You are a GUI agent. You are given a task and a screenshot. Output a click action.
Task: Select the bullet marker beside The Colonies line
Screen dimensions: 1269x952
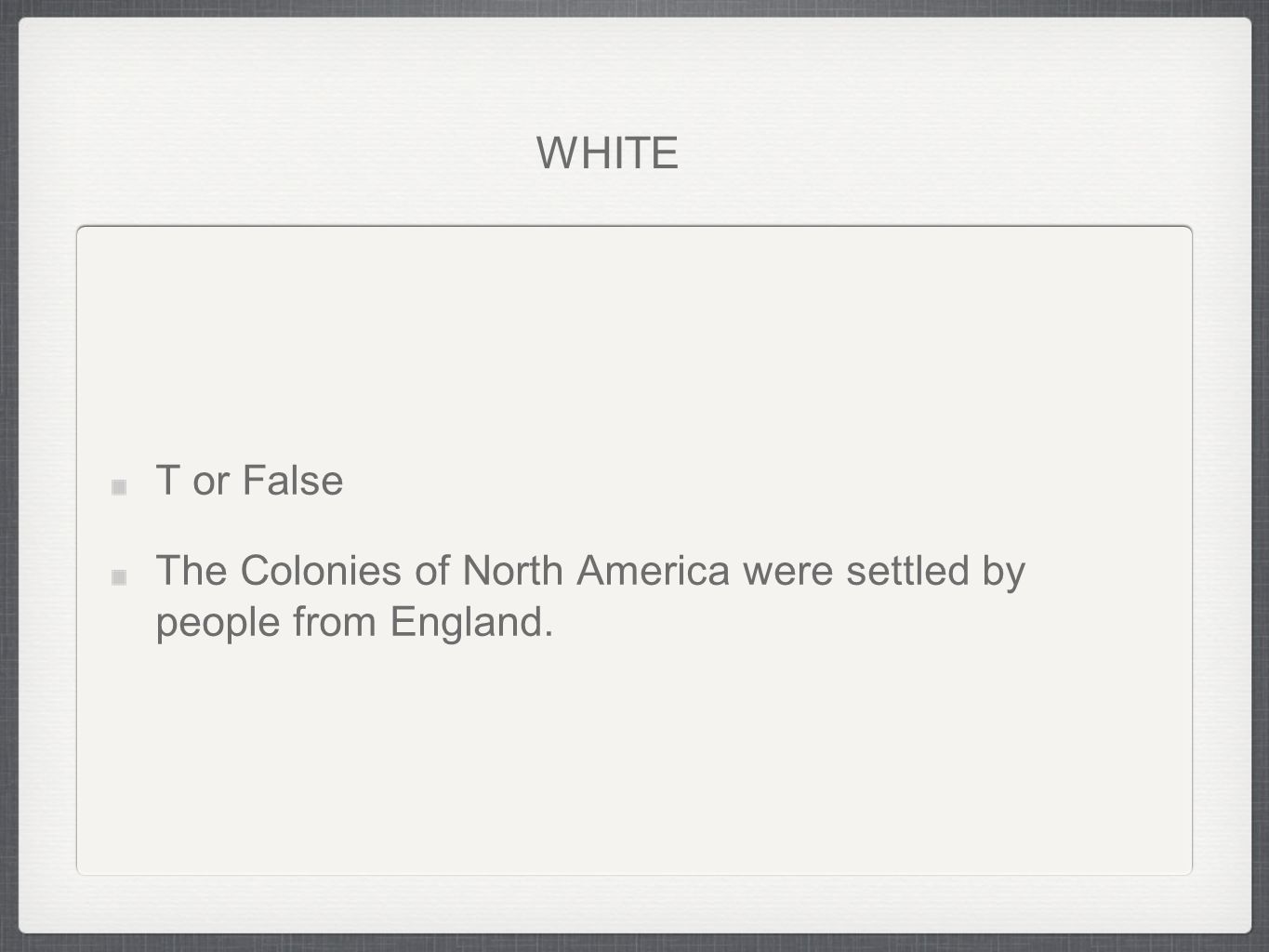119,577
